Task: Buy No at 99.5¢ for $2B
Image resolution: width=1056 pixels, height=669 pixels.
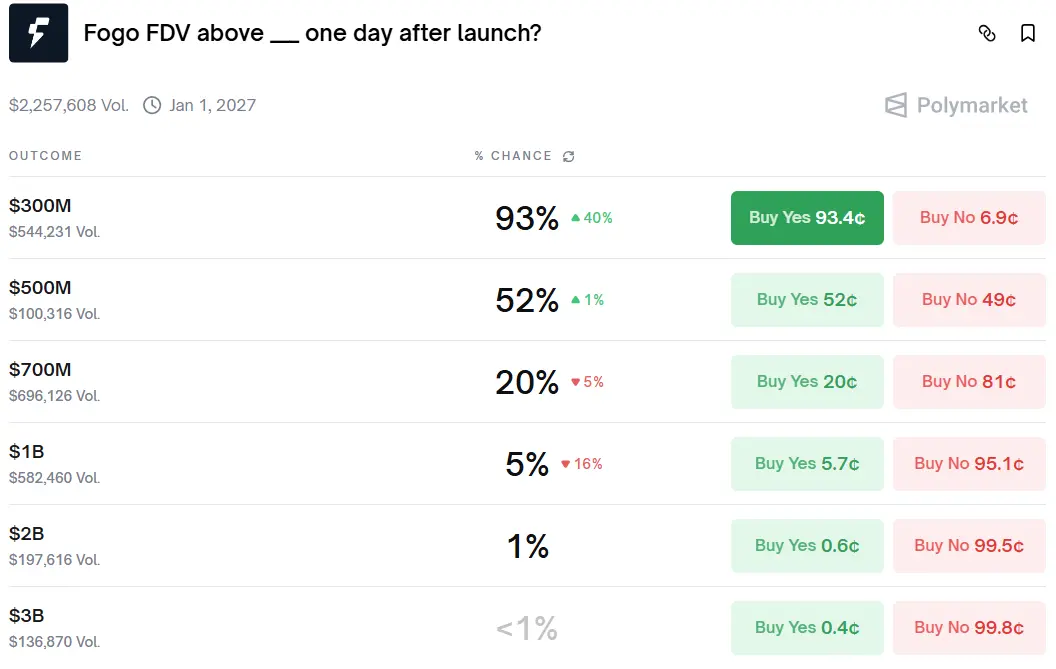Action: tap(969, 546)
